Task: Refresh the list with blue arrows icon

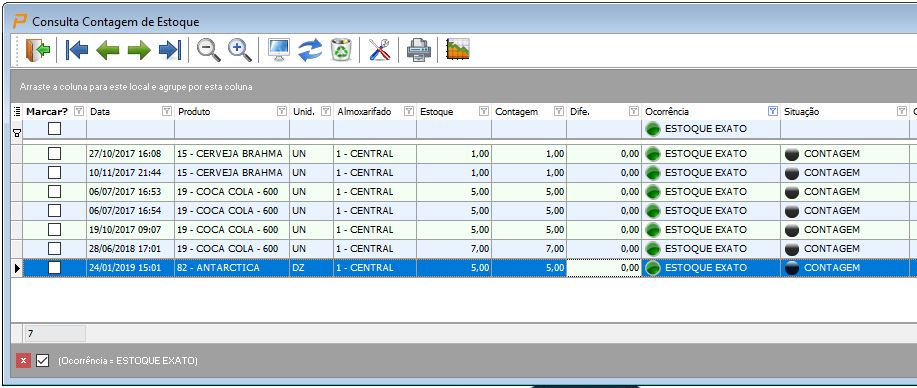Action: [310, 50]
